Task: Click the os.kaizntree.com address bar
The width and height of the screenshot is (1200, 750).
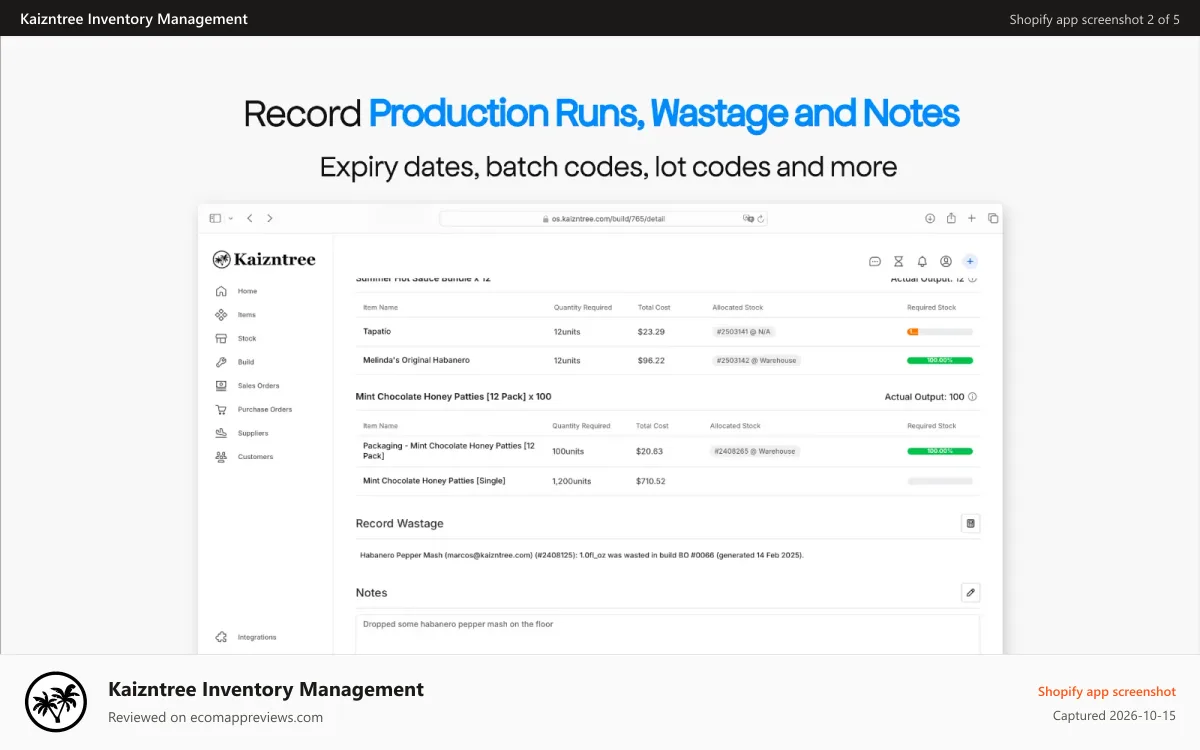Action: click(x=603, y=218)
